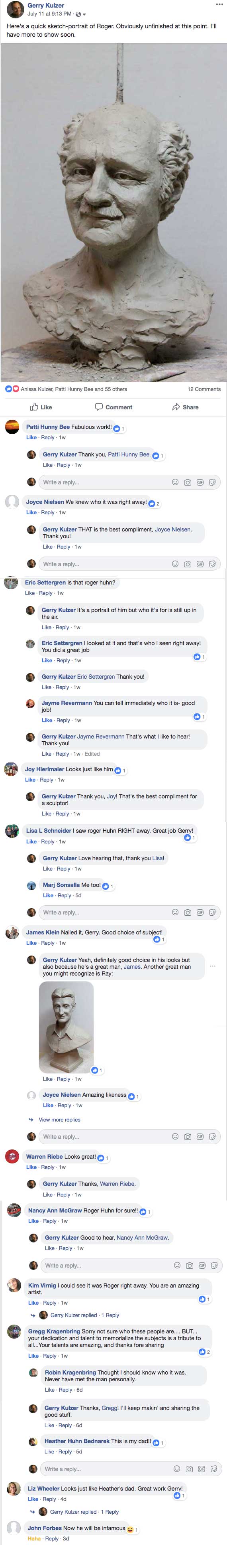Screen dimensions: 227x1568
Task: Open audience privacy dropdown beside post date
Action: 81,14
